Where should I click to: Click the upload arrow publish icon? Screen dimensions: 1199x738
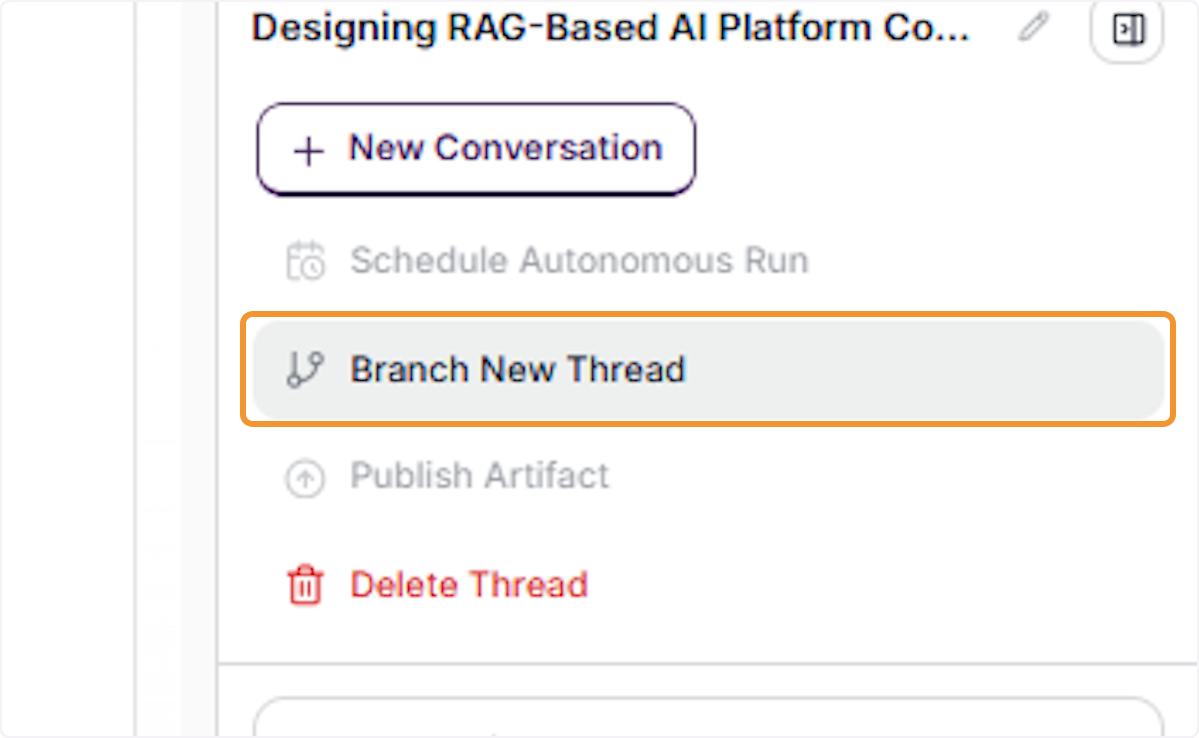click(305, 479)
